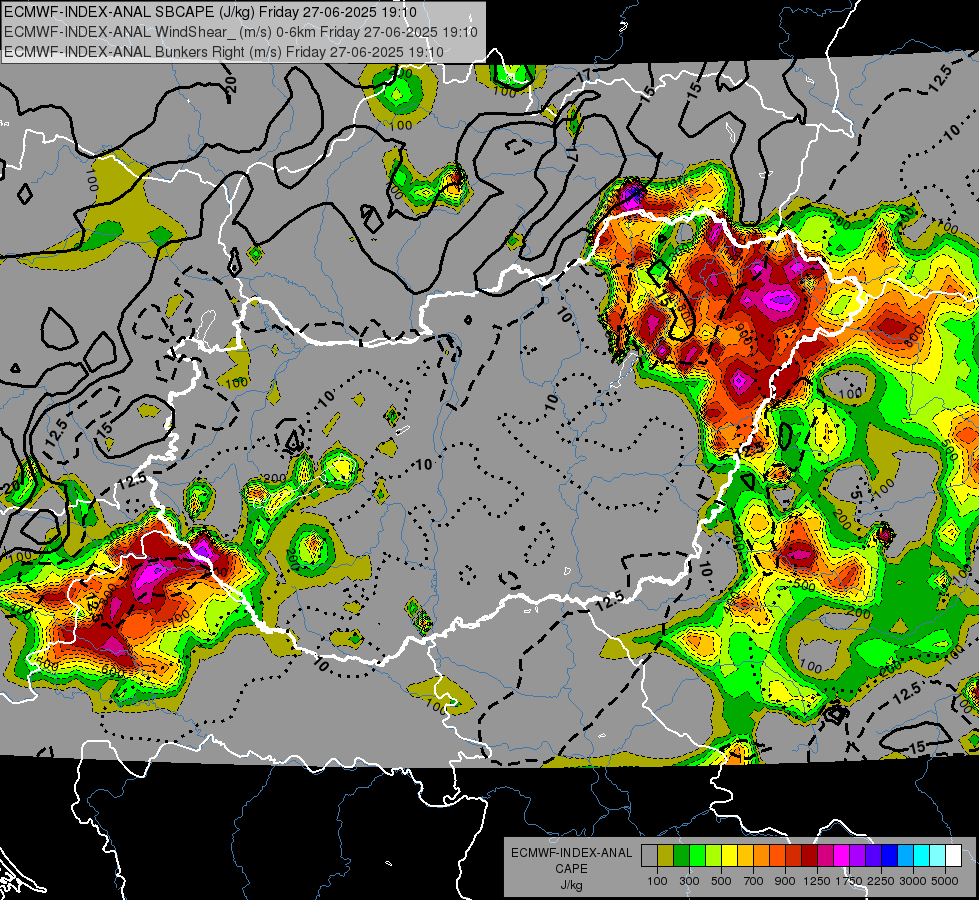Select the pale cyan legend swatch
This screenshot has height=900, width=979.
point(938,856)
